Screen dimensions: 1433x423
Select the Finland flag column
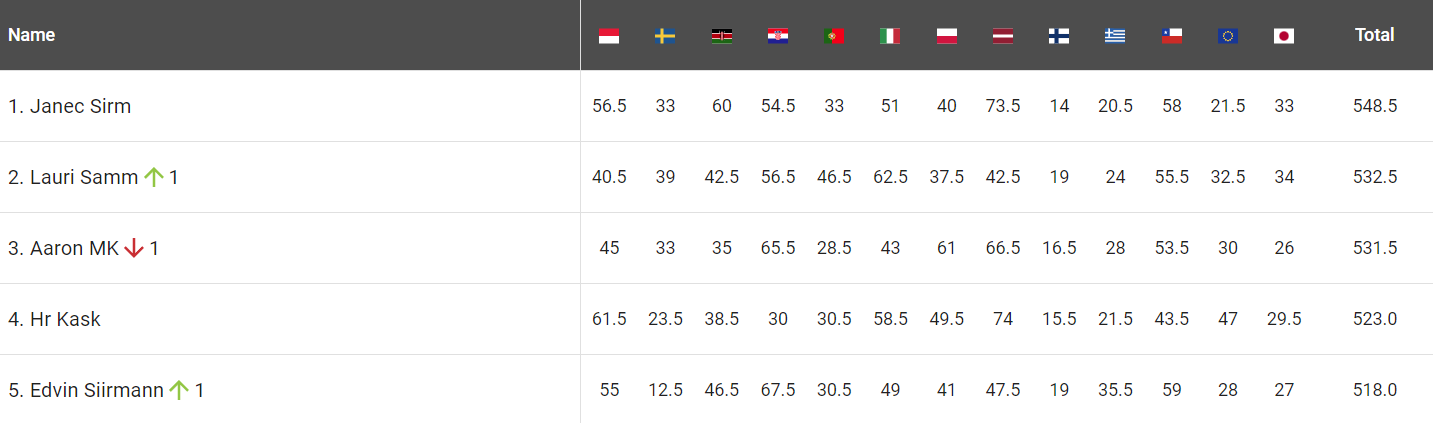click(1058, 36)
